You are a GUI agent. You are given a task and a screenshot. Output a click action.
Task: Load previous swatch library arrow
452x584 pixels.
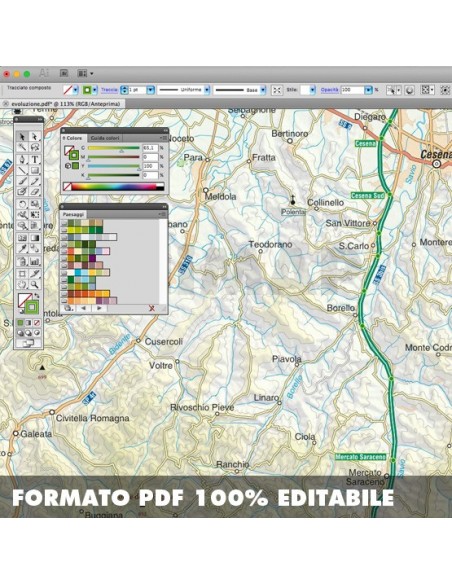point(83,308)
